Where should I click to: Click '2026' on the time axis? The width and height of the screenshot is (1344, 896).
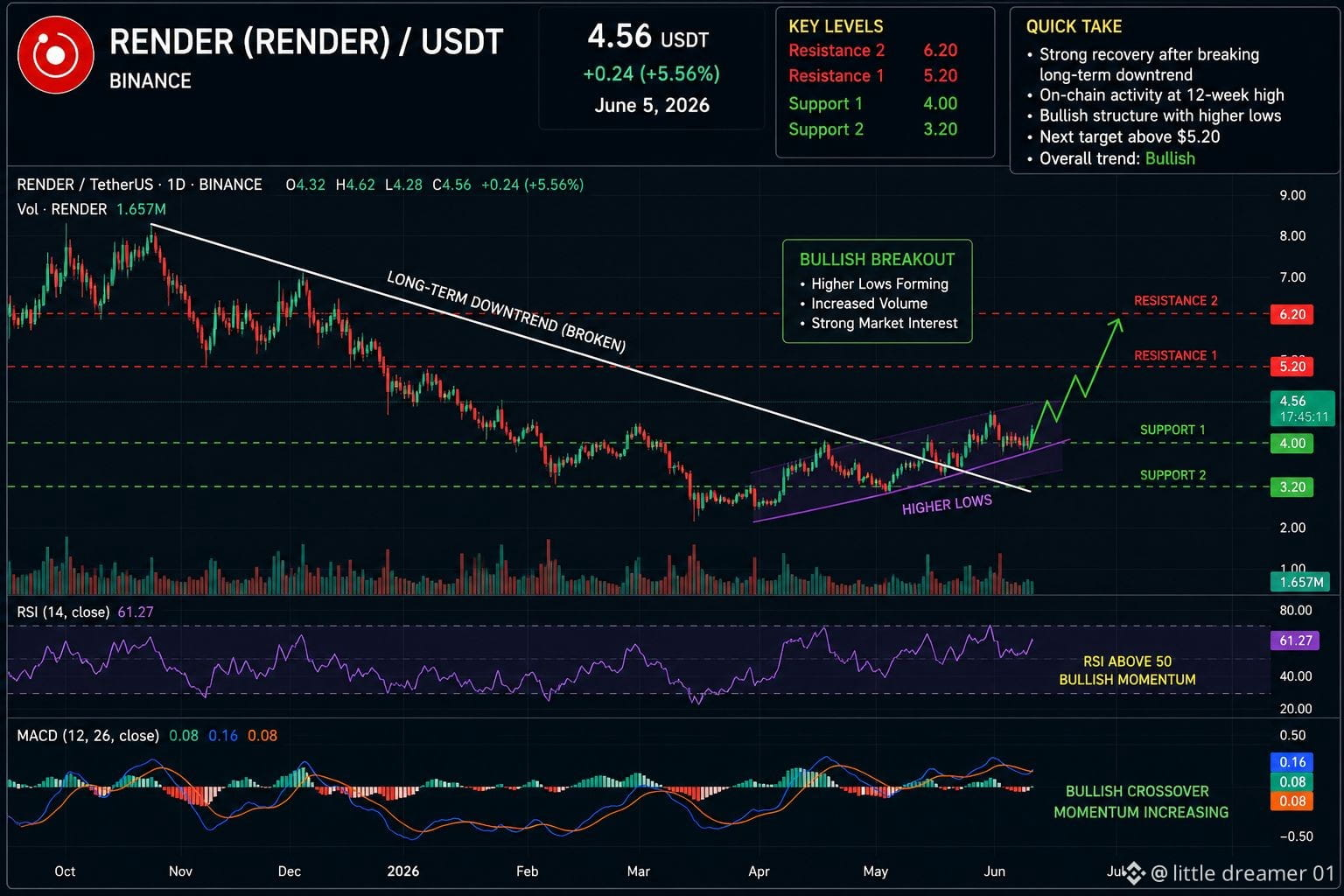coord(402,871)
